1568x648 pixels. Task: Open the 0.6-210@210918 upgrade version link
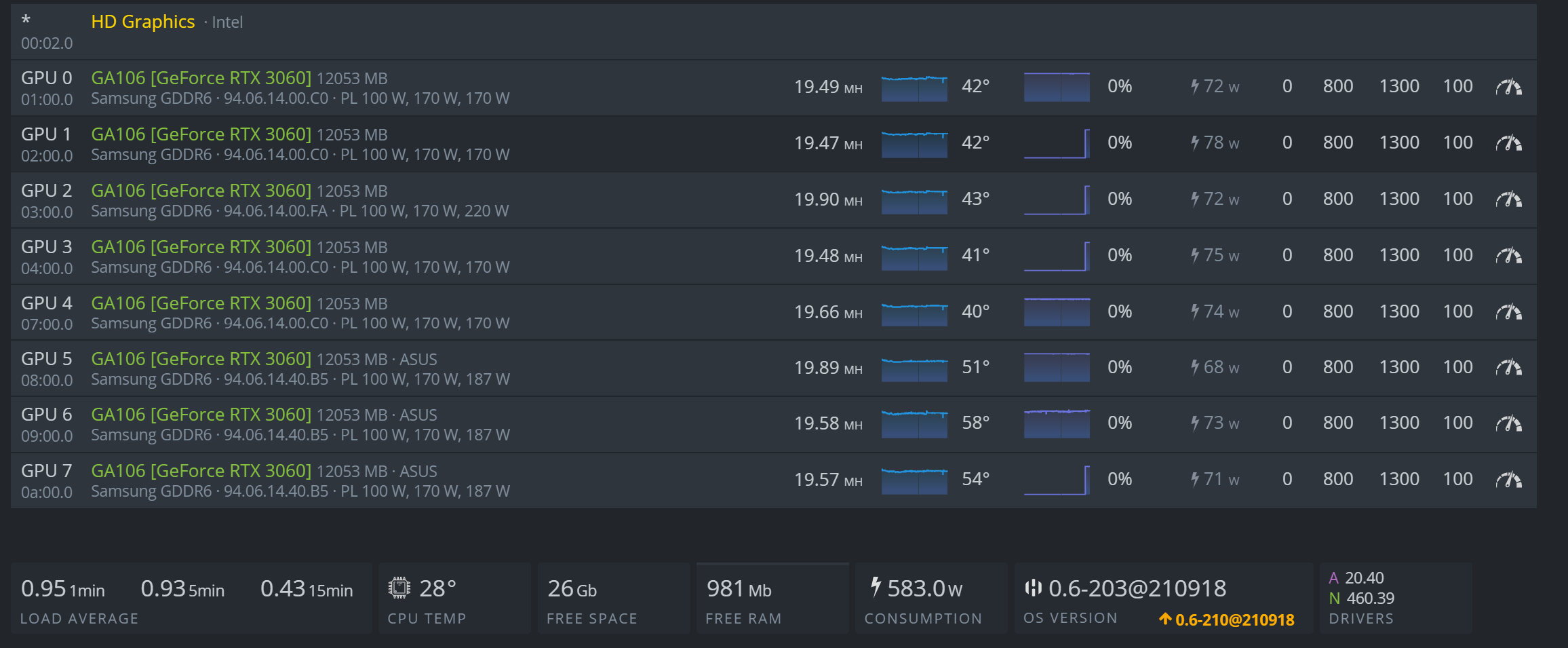click(1234, 620)
